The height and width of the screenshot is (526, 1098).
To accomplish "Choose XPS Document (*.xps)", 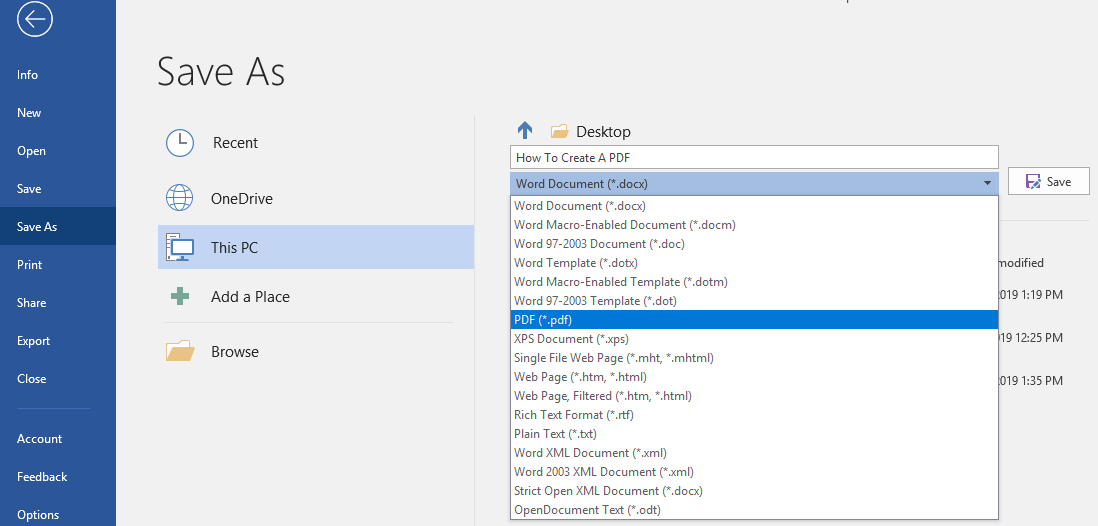I will pyautogui.click(x=754, y=338).
